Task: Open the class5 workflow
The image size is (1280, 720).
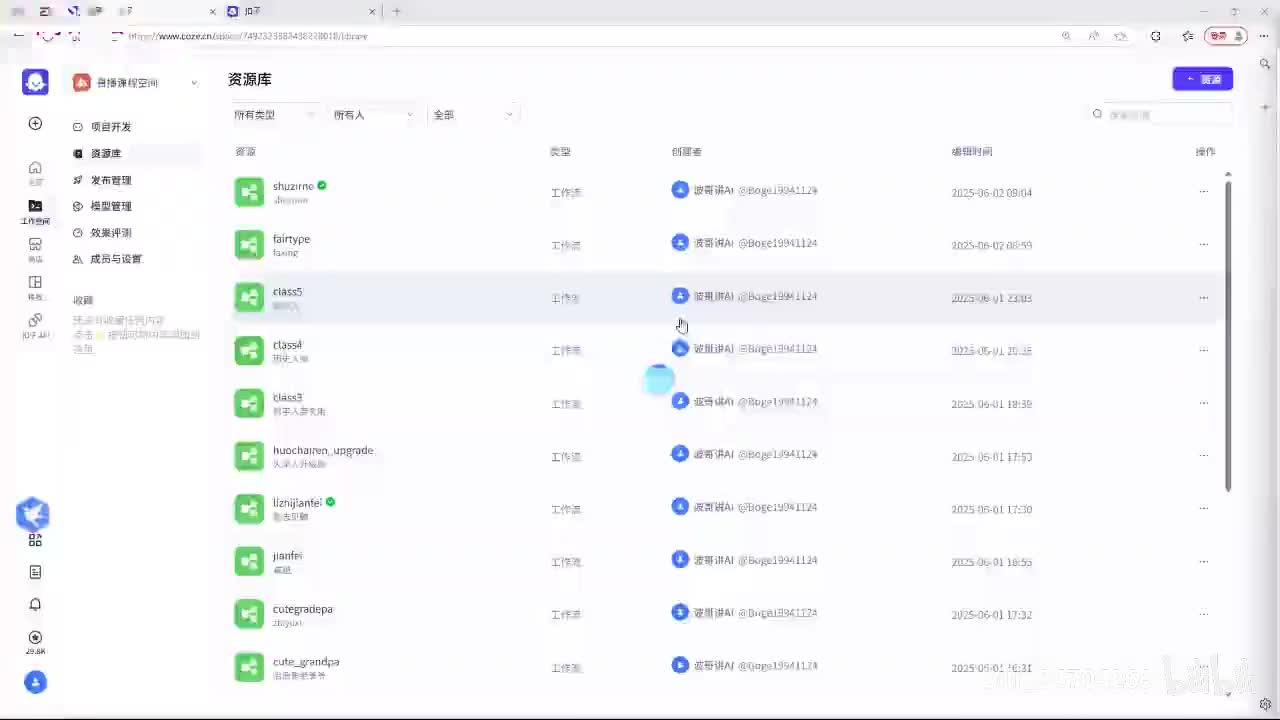Action: (x=287, y=292)
